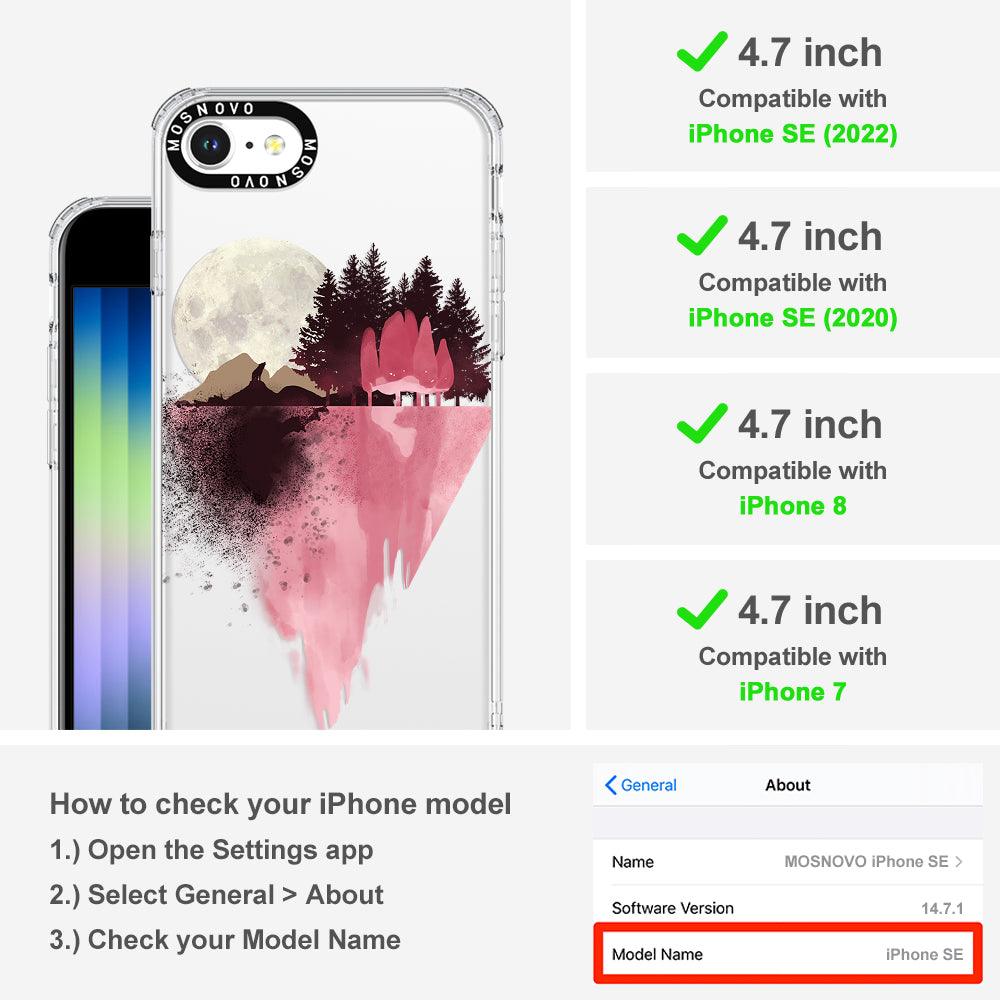The height and width of the screenshot is (1000, 1000).
Task: Click the iPhone SE (2022) green text
Action: coord(793,134)
